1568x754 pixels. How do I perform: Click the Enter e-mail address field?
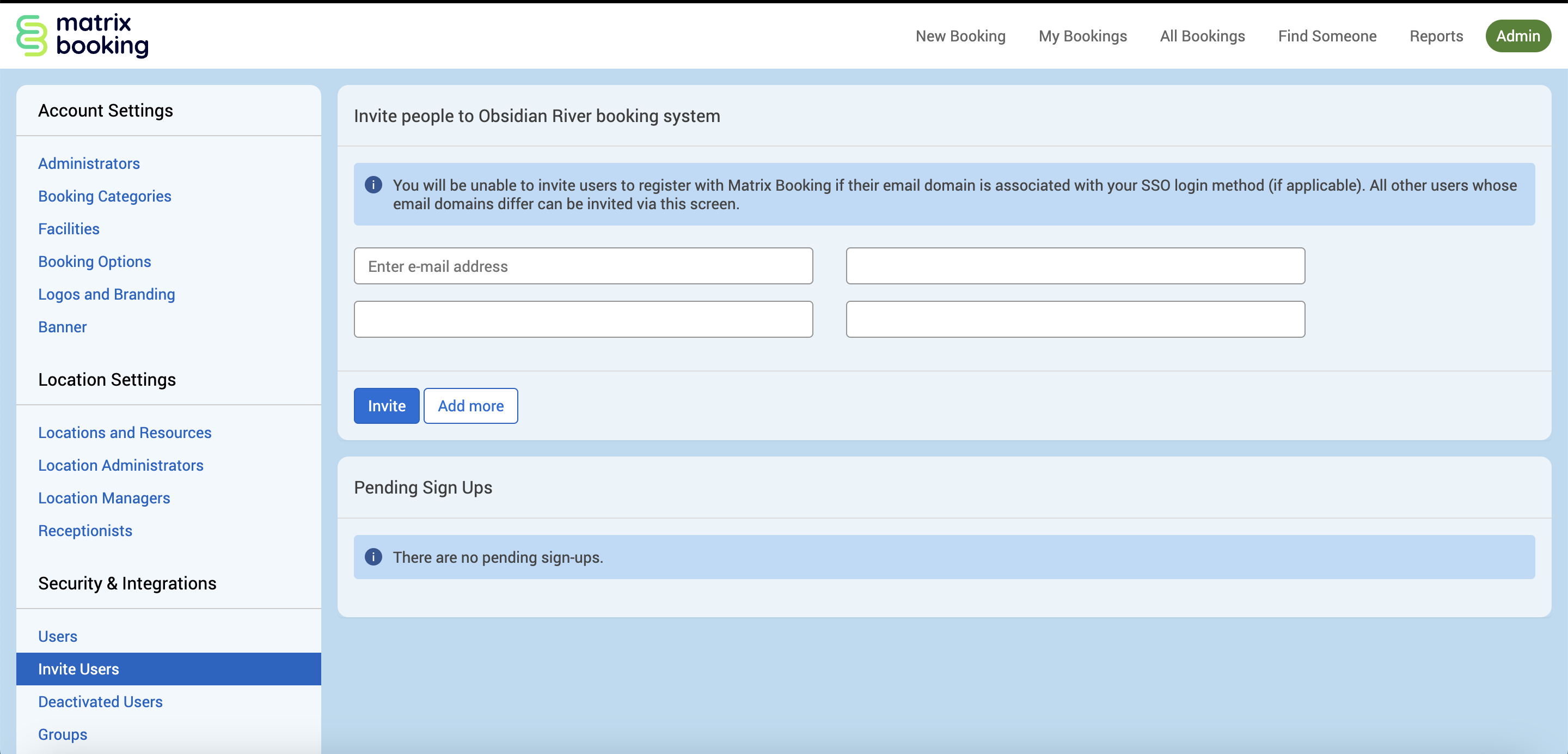point(583,266)
